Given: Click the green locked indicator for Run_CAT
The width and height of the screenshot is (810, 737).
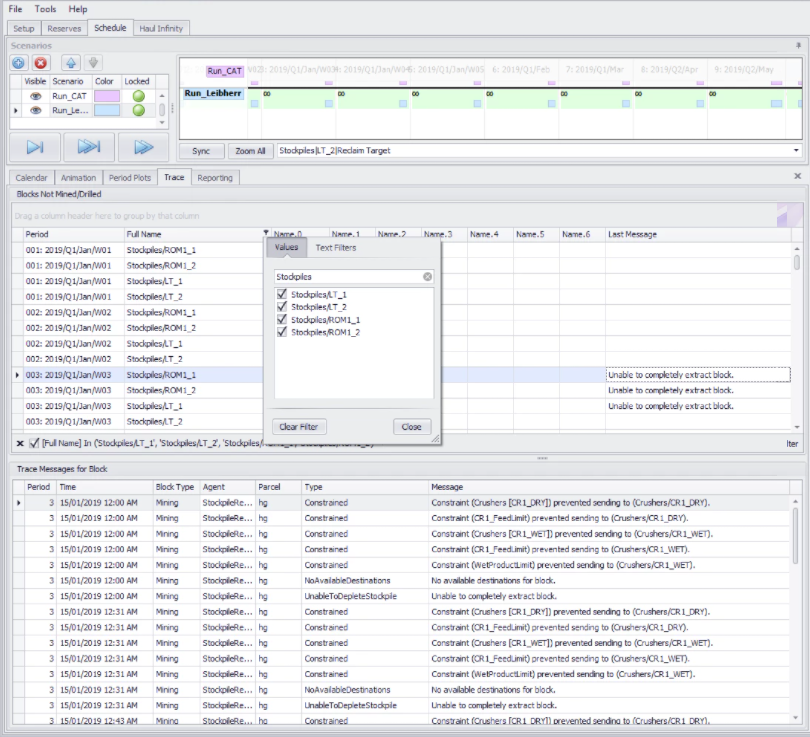Looking at the screenshot, I should tap(137, 96).
